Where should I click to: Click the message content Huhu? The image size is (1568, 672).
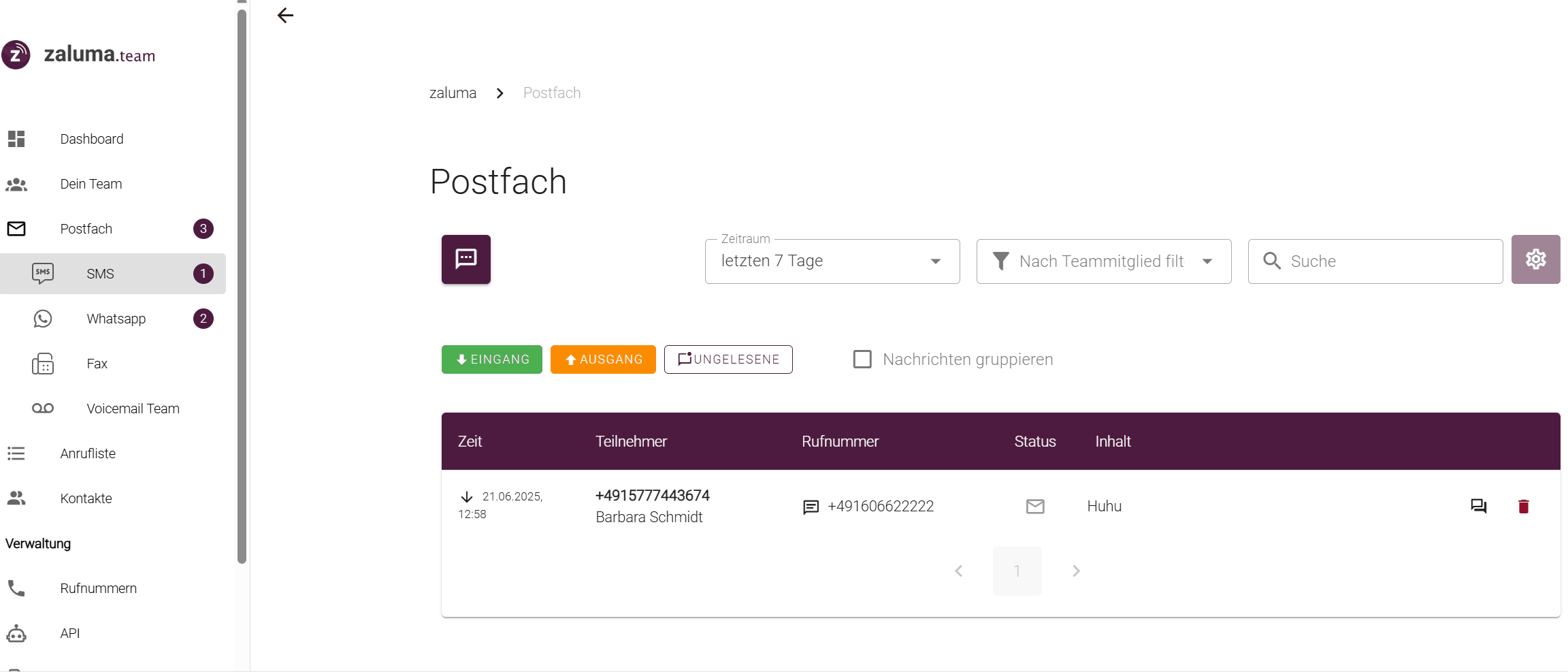(1104, 507)
